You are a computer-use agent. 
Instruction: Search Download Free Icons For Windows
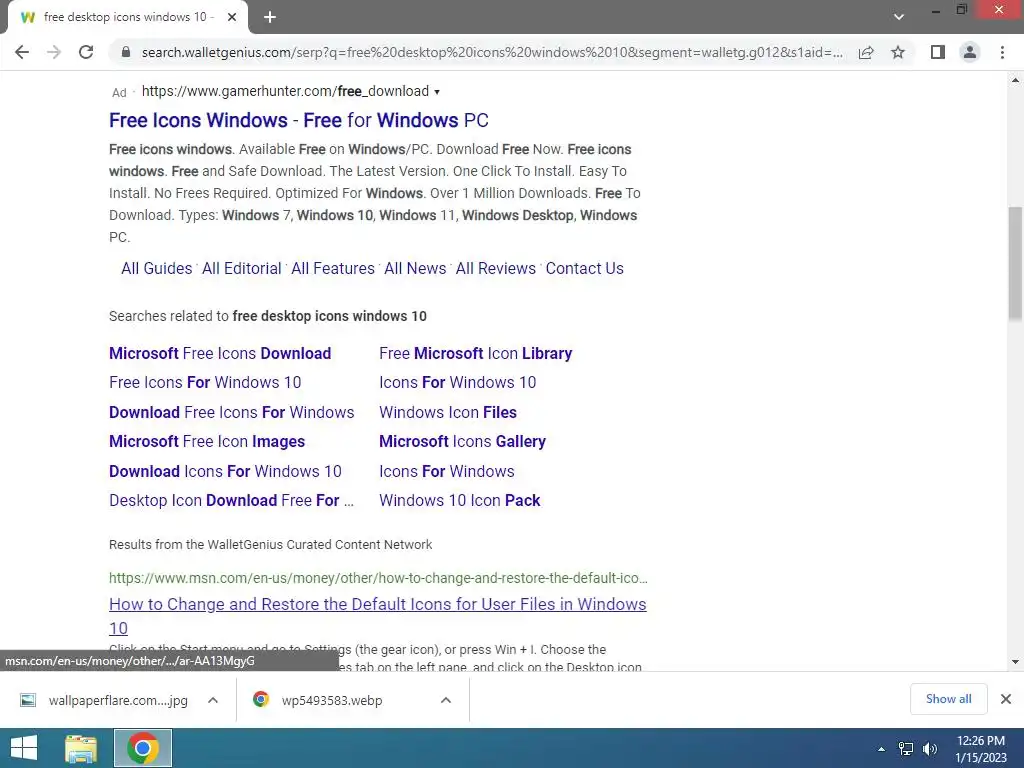pos(232,413)
